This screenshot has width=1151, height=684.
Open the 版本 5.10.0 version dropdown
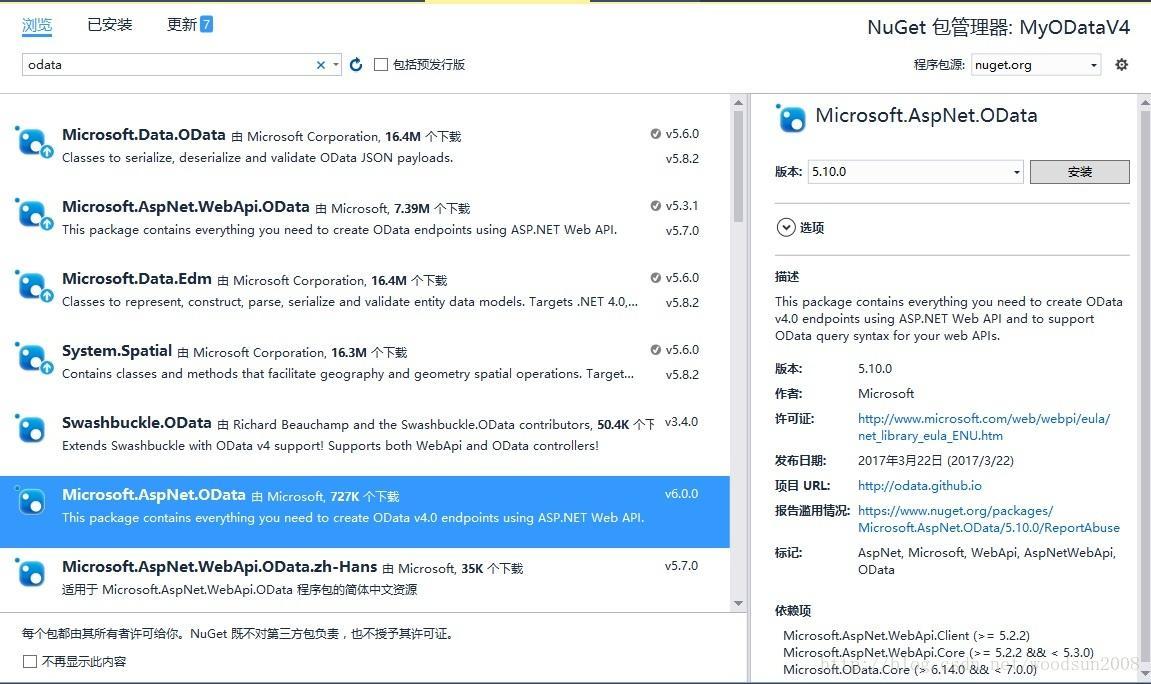pyautogui.click(x=915, y=172)
